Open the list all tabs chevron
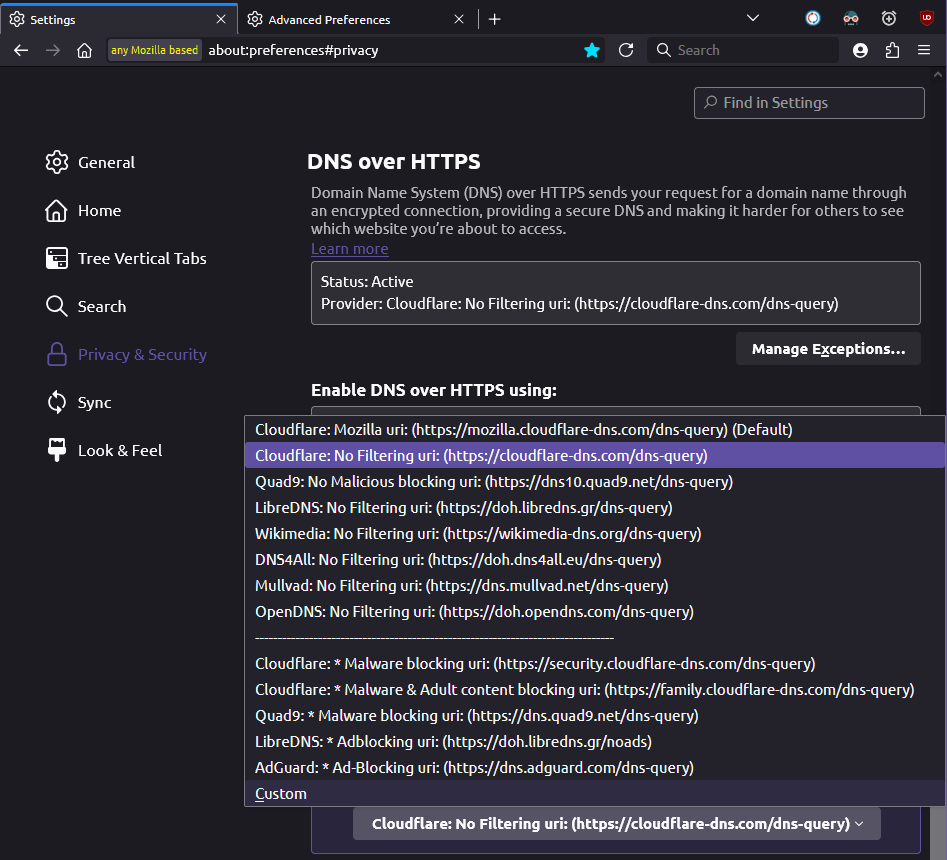 click(753, 19)
